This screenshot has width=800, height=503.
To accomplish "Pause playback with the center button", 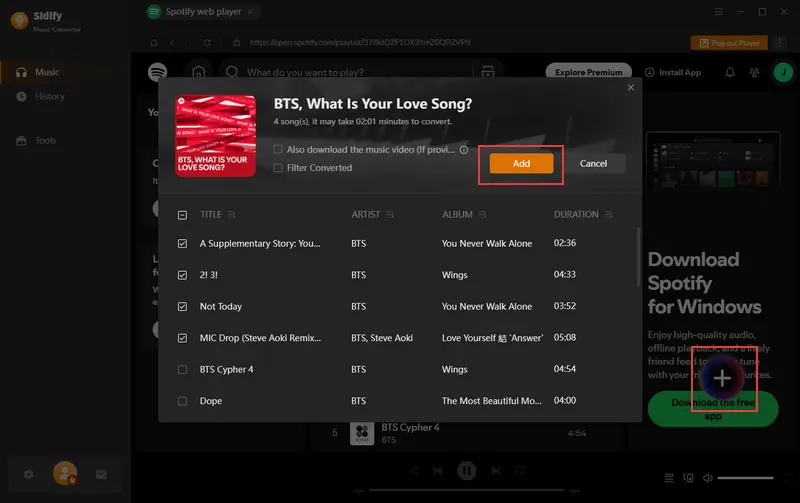I will 466,470.
